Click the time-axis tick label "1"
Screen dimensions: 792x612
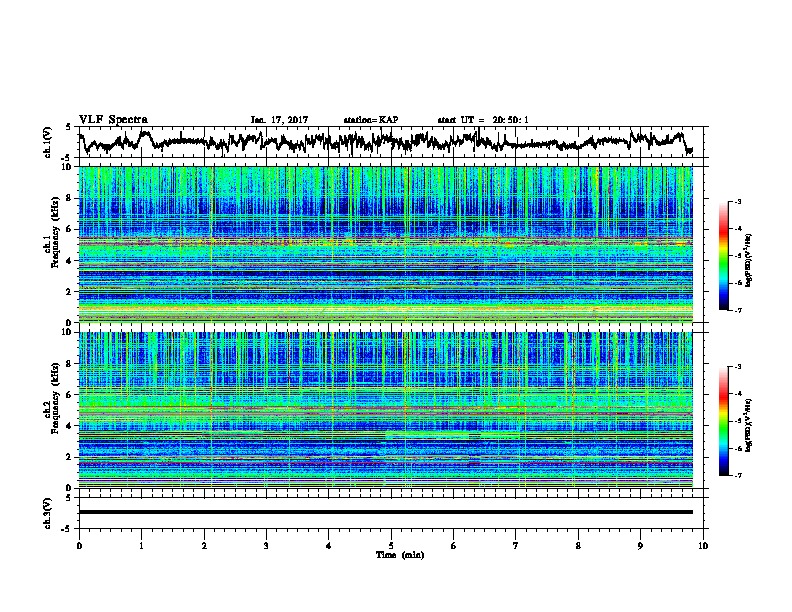pyautogui.click(x=141, y=546)
